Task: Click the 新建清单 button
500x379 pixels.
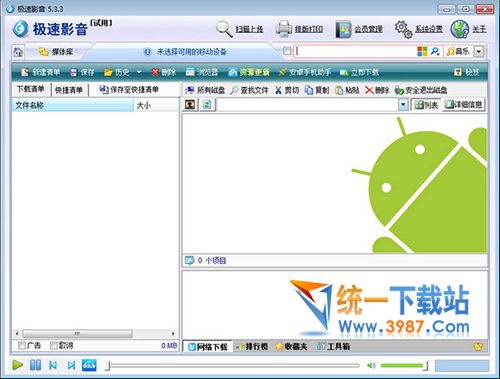Action: (x=40, y=72)
